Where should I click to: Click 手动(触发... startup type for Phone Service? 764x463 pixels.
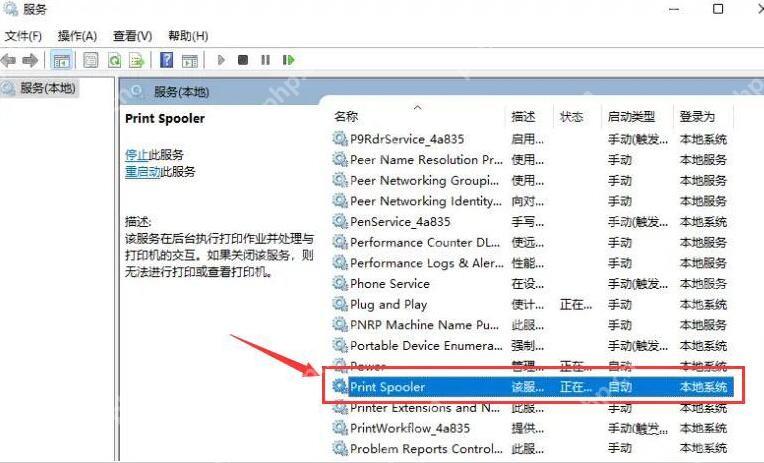638,284
